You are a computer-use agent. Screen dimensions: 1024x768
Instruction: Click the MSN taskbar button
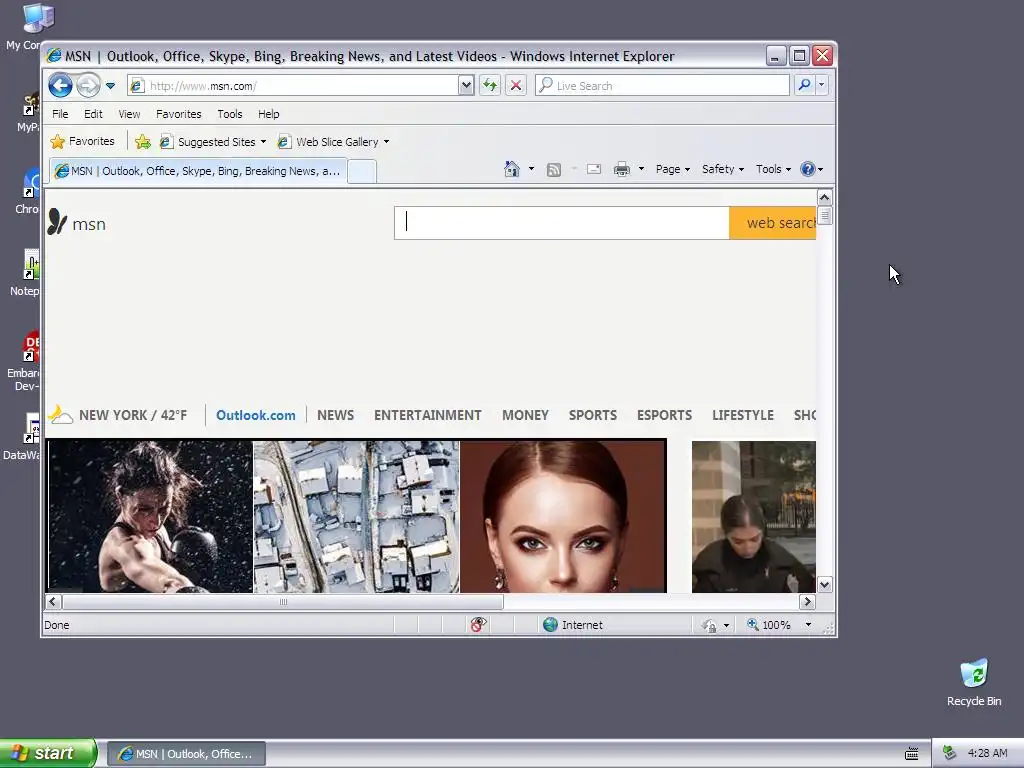(x=186, y=754)
